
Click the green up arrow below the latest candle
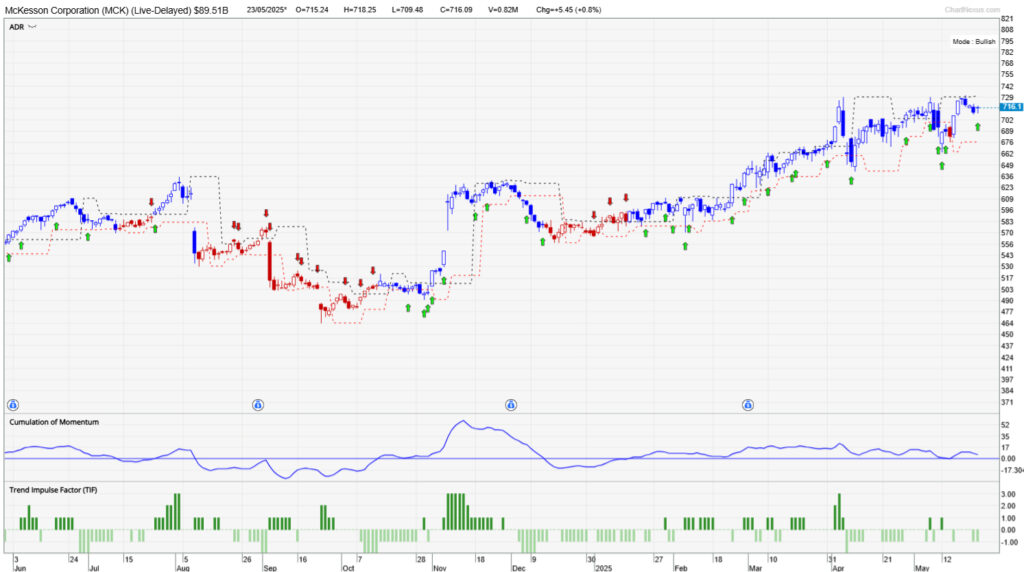coord(978,127)
